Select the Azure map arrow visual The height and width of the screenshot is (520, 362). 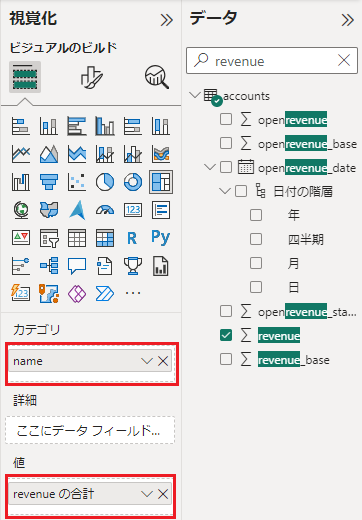pos(77,210)
